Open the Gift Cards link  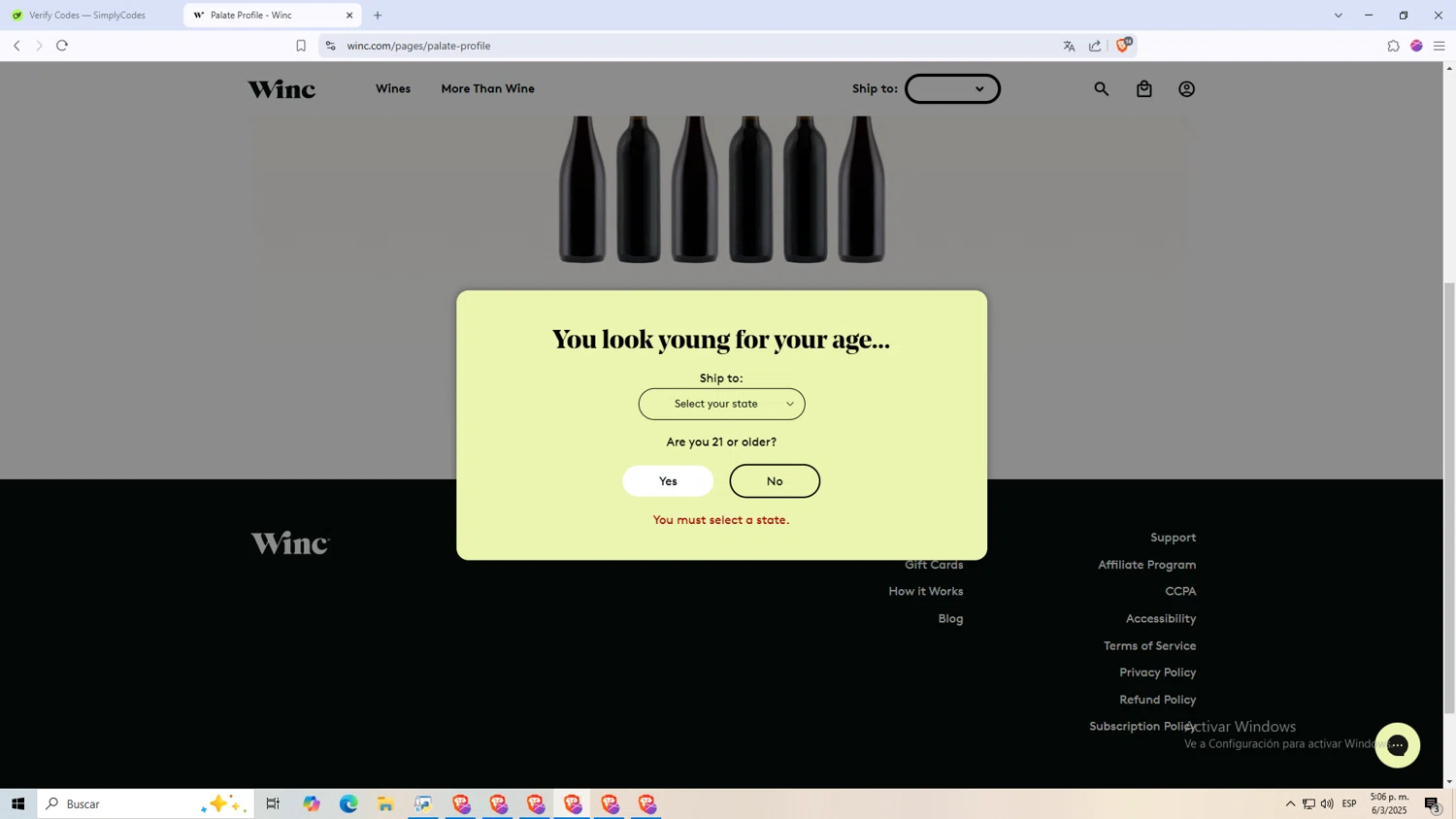coord(934,565)
